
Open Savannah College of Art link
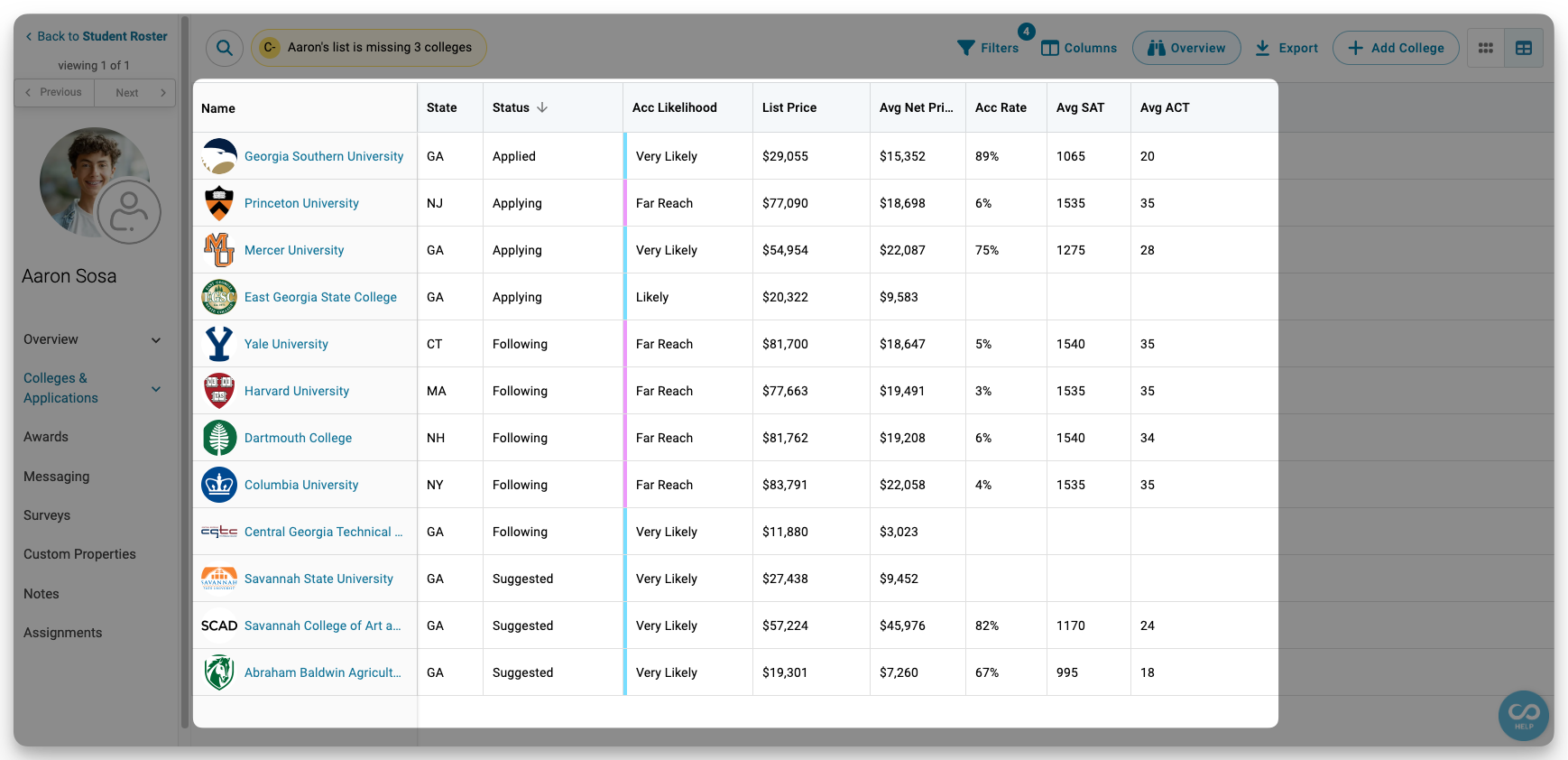tap(323, 626)
